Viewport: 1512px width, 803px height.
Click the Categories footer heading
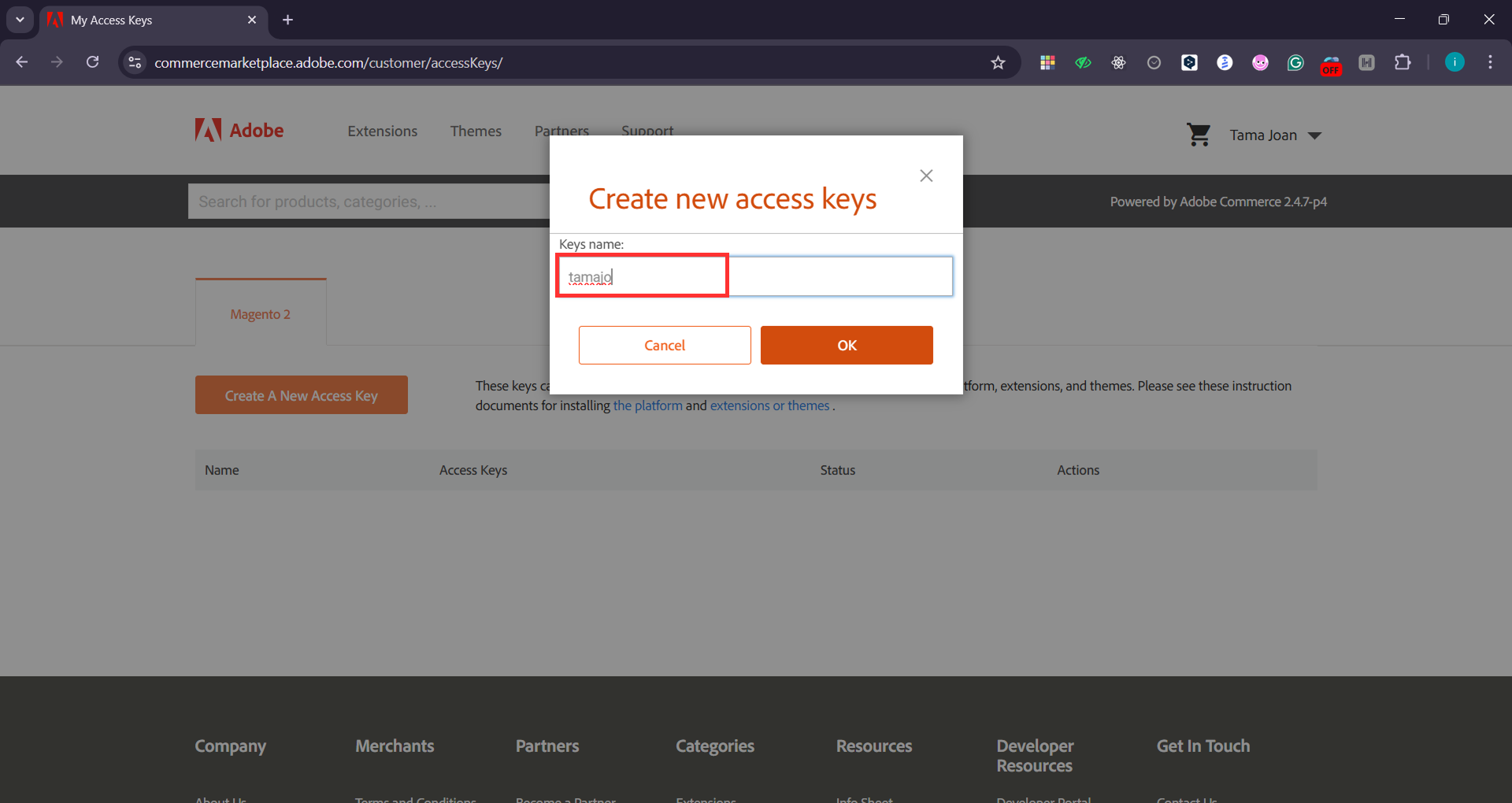point(715,746)
